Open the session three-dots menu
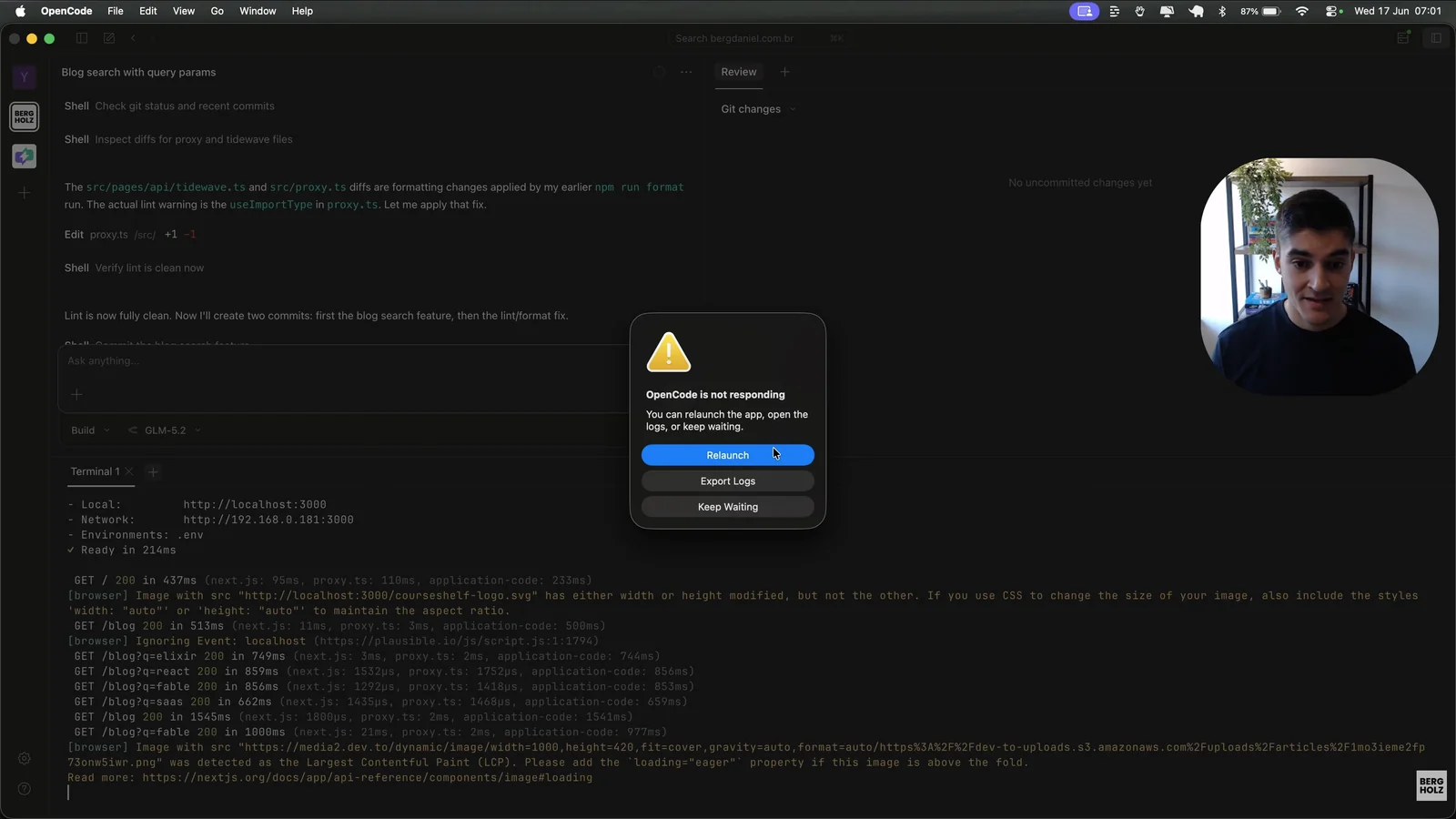The height and width of the screenshot is (819, 1456). coord(686,72)
